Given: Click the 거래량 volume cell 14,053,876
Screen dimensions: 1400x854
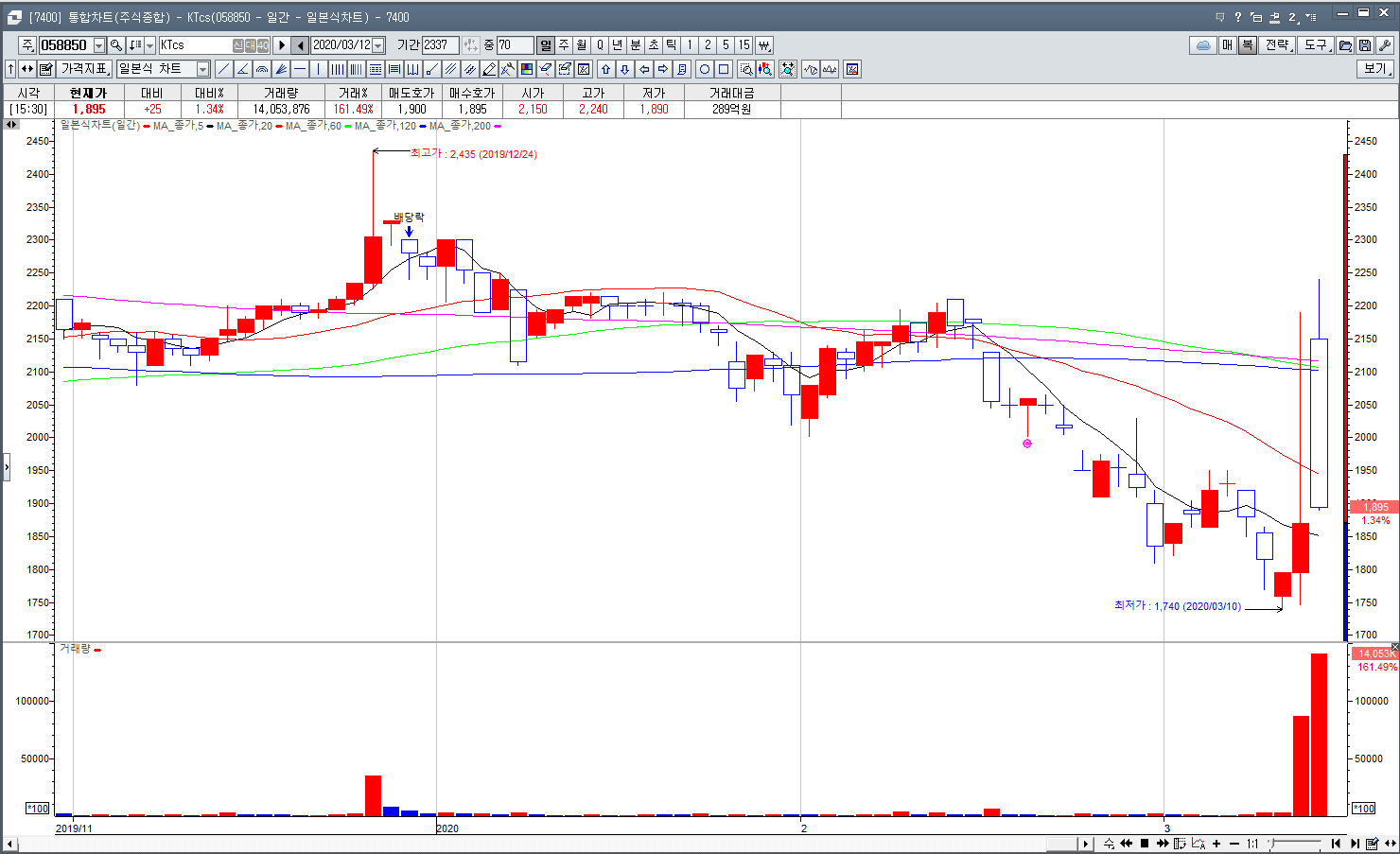Looking at the screenshot, I should [281, 109].
